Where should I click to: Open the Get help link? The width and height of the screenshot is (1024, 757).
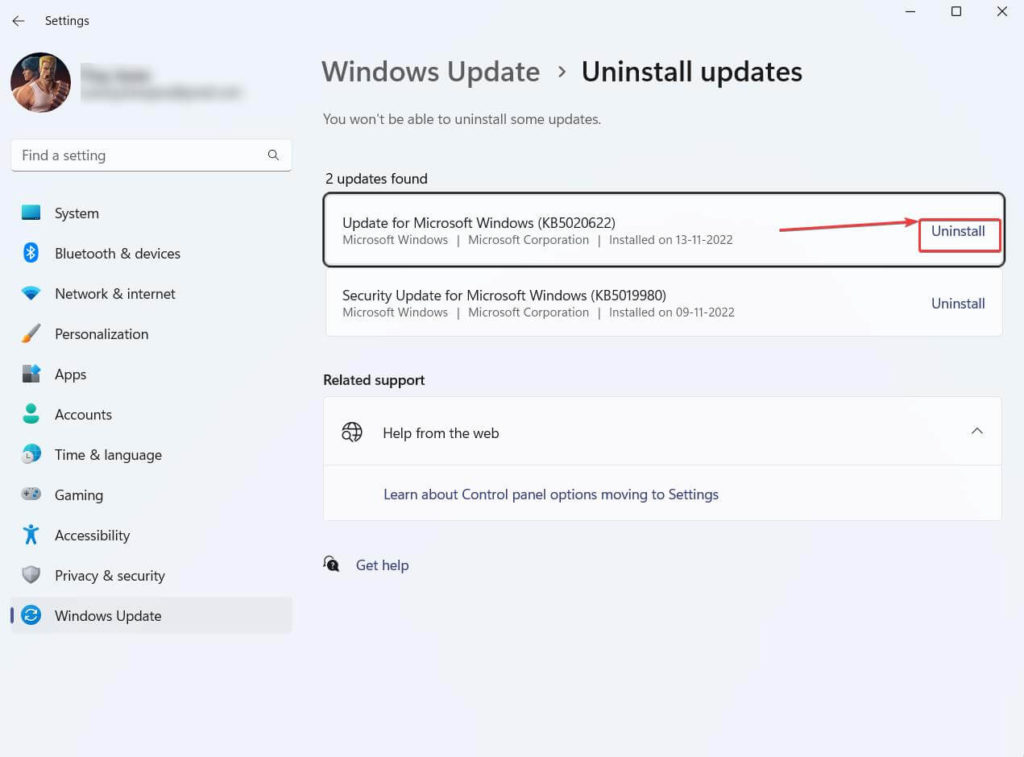point(382,565)
